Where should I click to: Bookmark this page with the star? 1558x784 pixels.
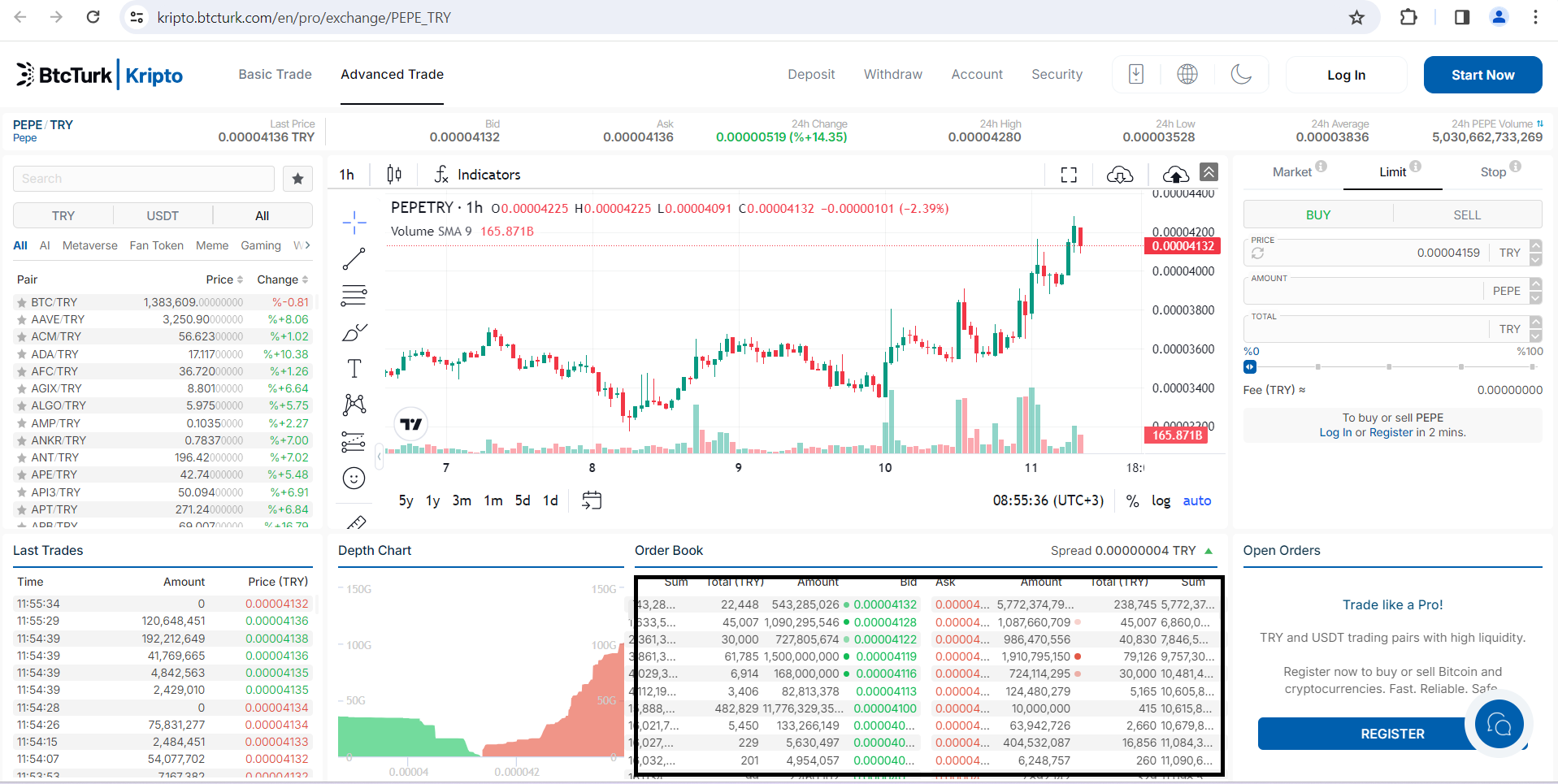click(1356, 17)
